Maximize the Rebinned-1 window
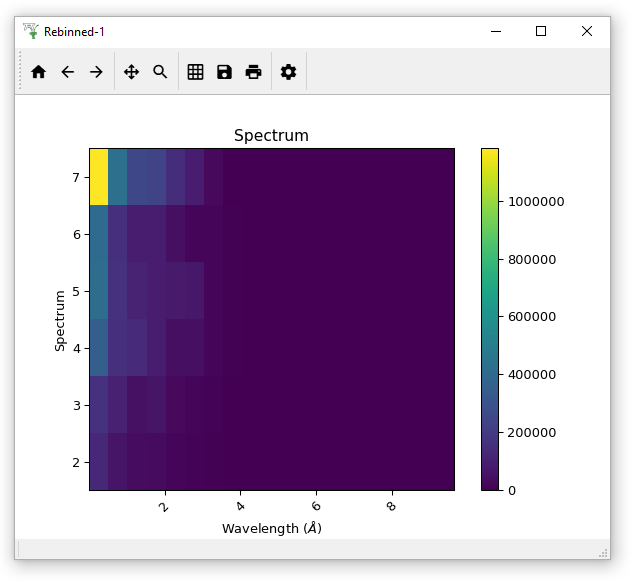The image size is (634, 586). pos(541,31)
